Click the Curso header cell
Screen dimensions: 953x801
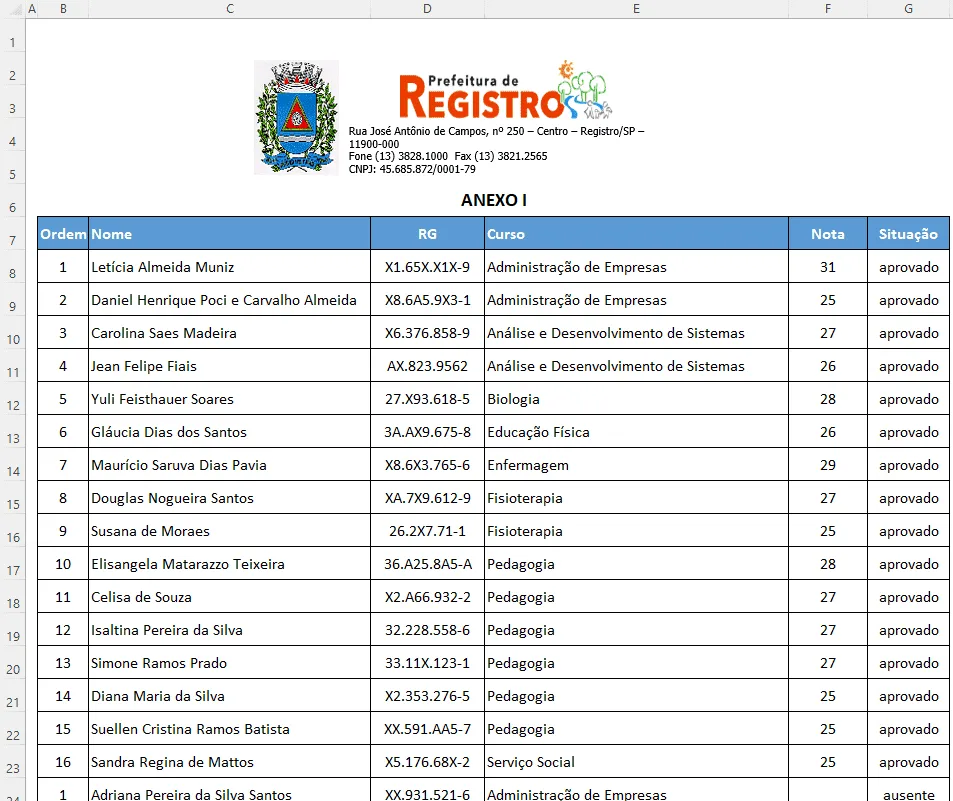[x=636, y=234]
